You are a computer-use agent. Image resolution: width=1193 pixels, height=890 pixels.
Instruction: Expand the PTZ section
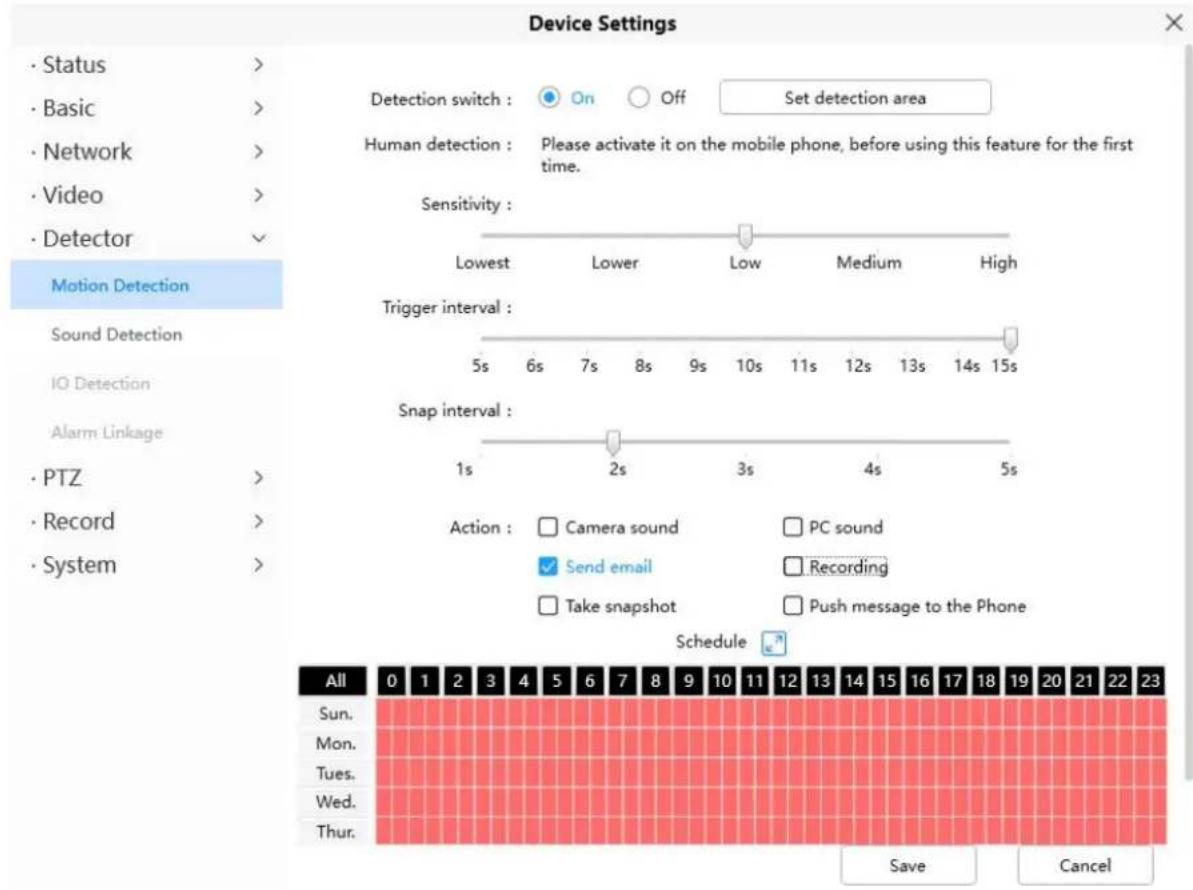pyautogui.click(x=147, y=478)
